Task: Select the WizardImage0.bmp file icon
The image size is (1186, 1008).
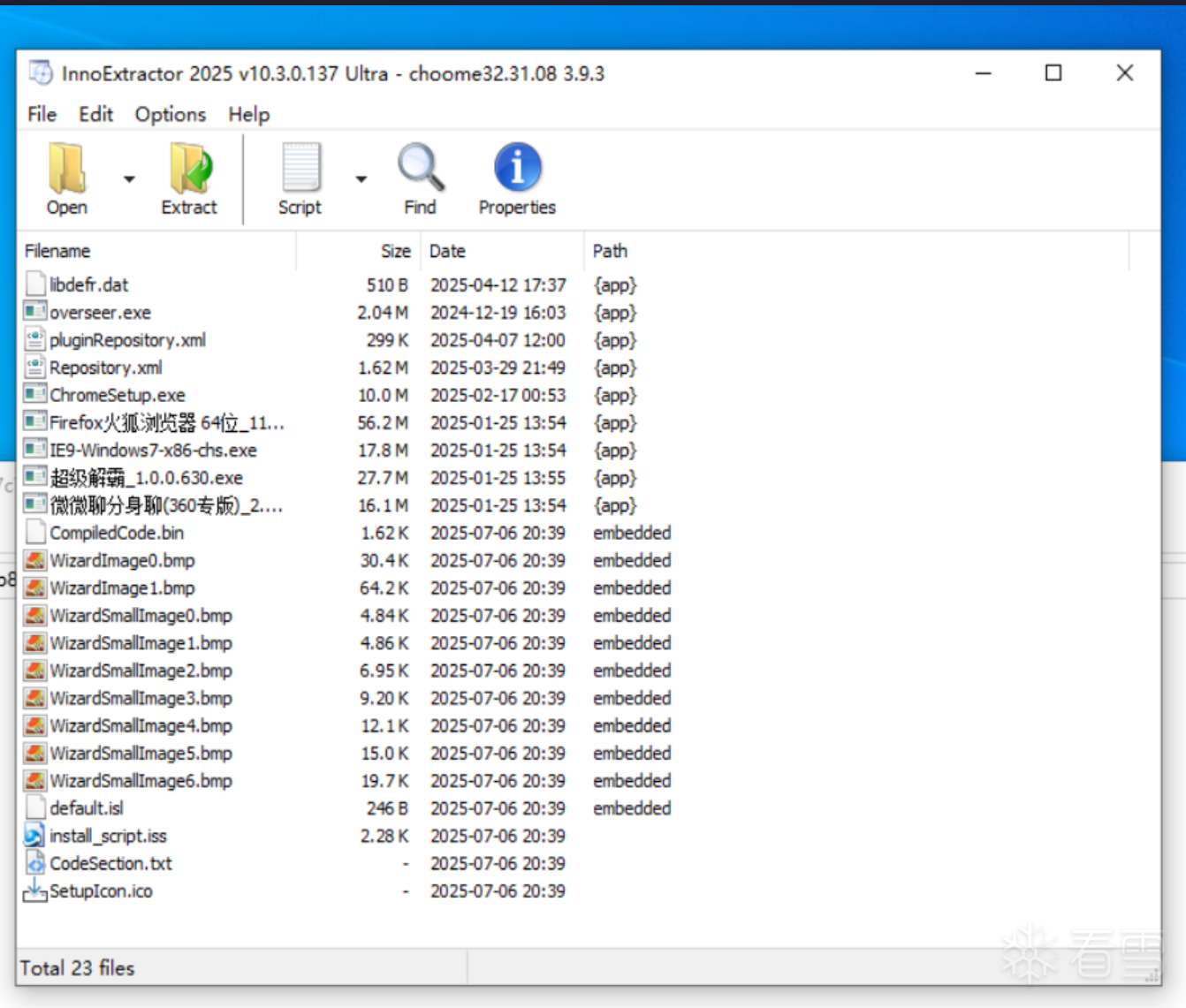Action: [35, 560]
